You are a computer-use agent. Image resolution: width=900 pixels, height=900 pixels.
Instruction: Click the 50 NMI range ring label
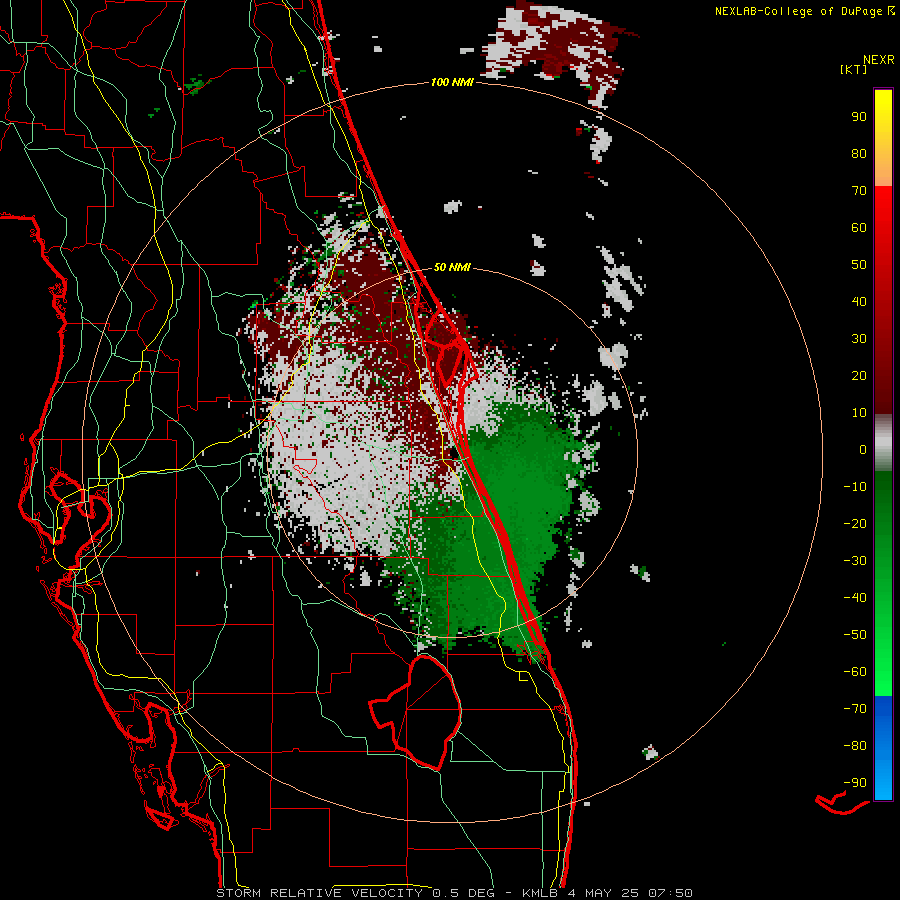coord(452,267)
